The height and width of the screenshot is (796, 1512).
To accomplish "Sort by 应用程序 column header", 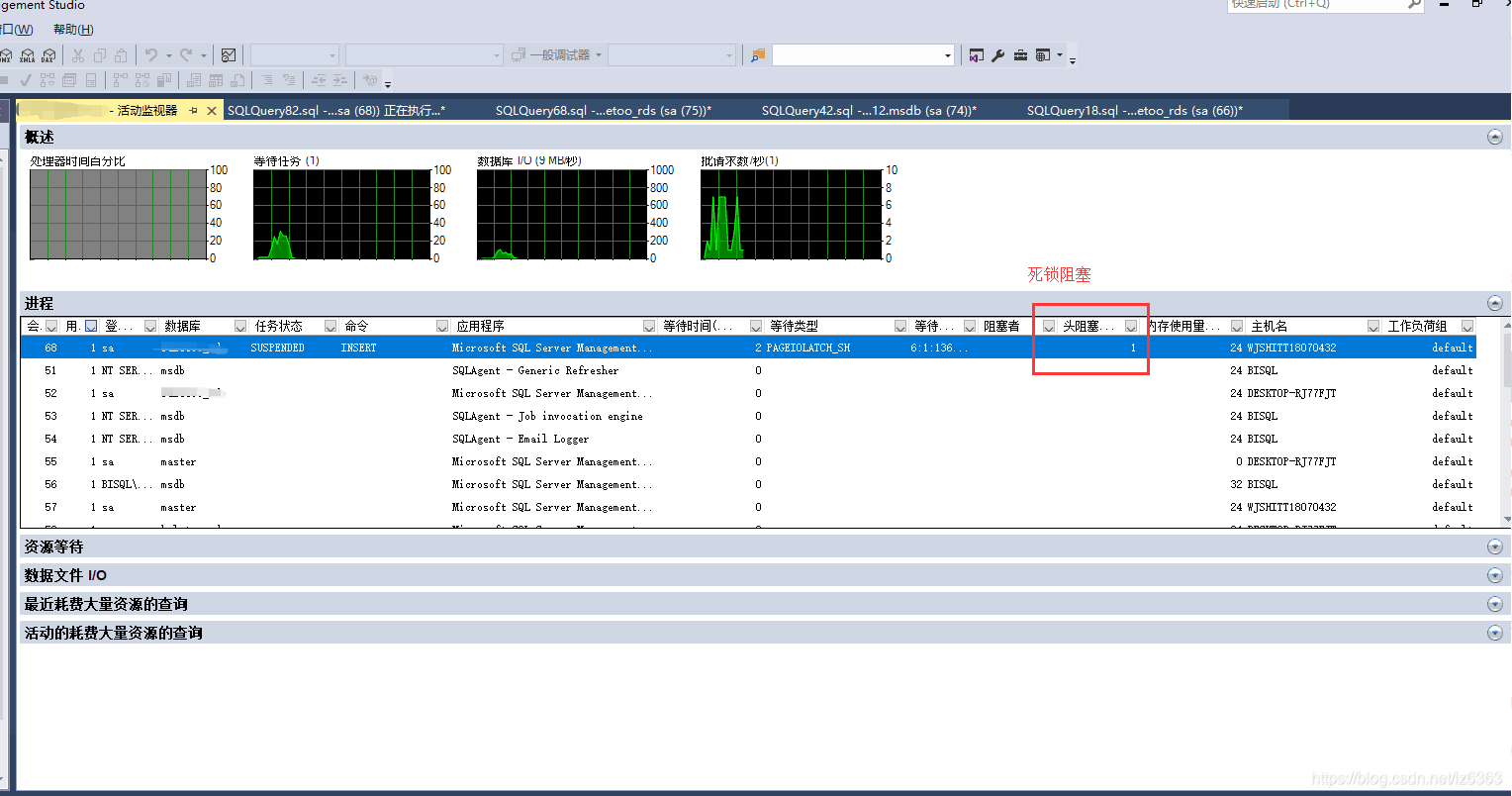I will (480, 326).
